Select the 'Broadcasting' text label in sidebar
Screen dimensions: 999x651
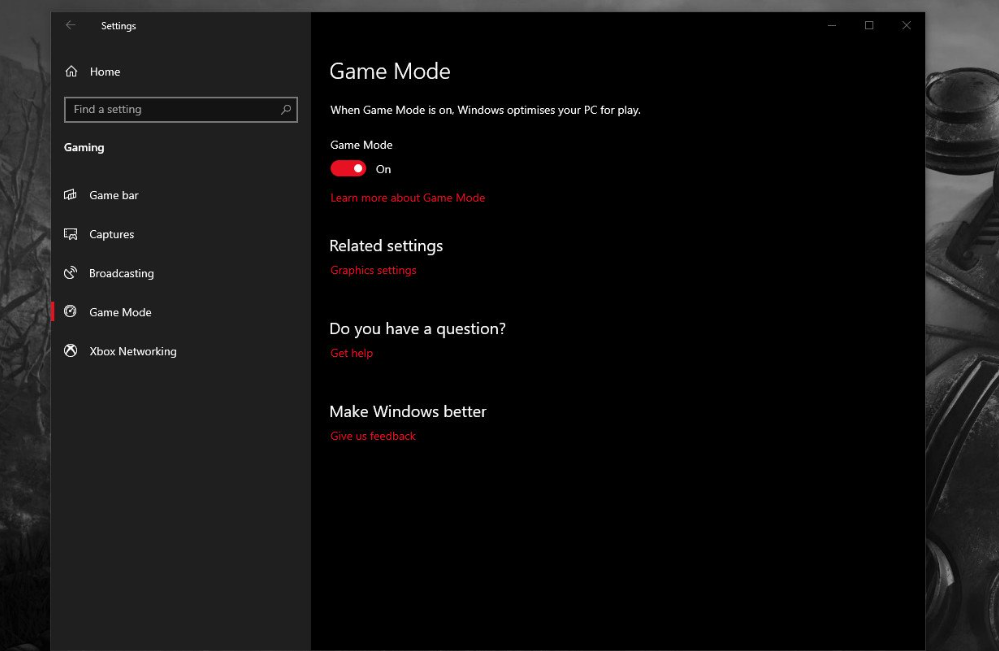pyautogui.click(x=121, y=273)
